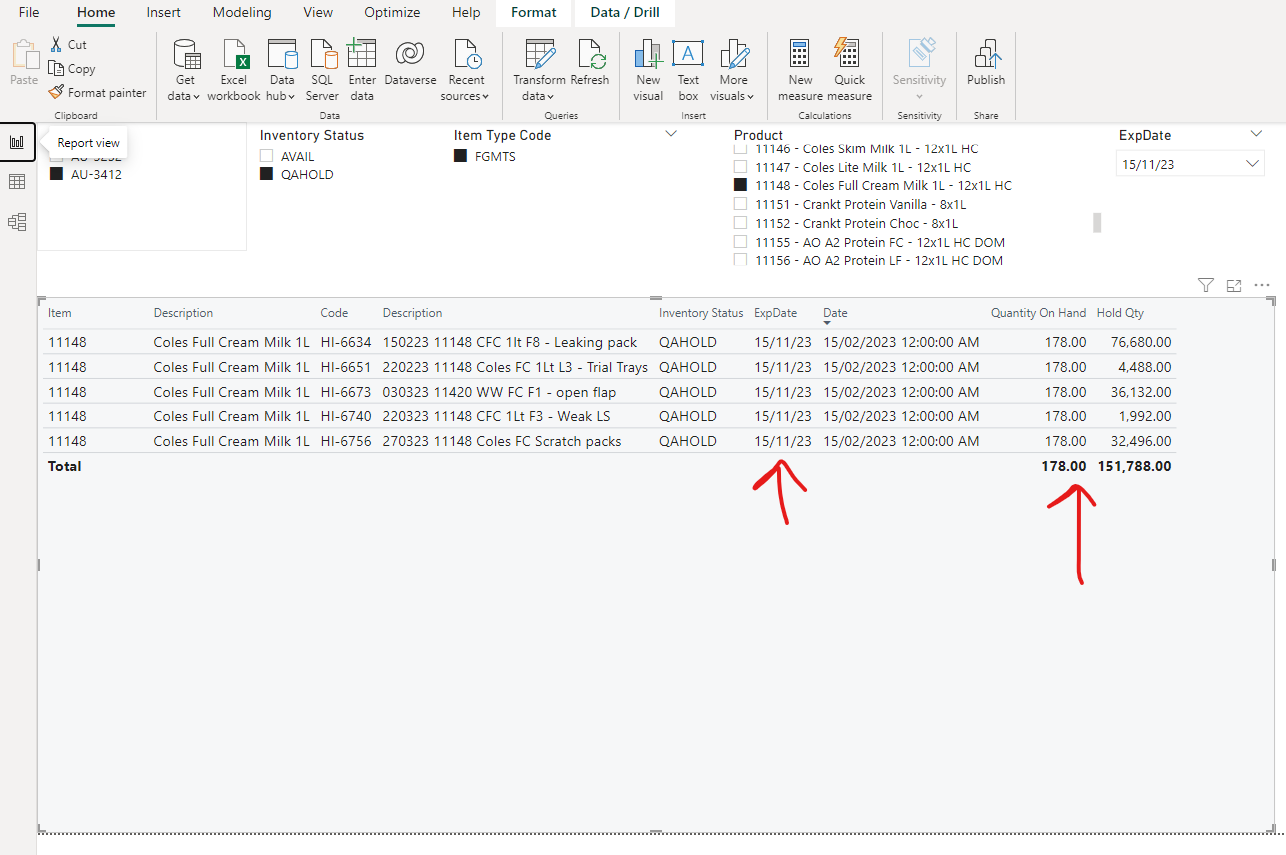Click the Product slicer scrollbar thumb
This screenshot has width=1286, height=855.
(x=1097, y=222)
